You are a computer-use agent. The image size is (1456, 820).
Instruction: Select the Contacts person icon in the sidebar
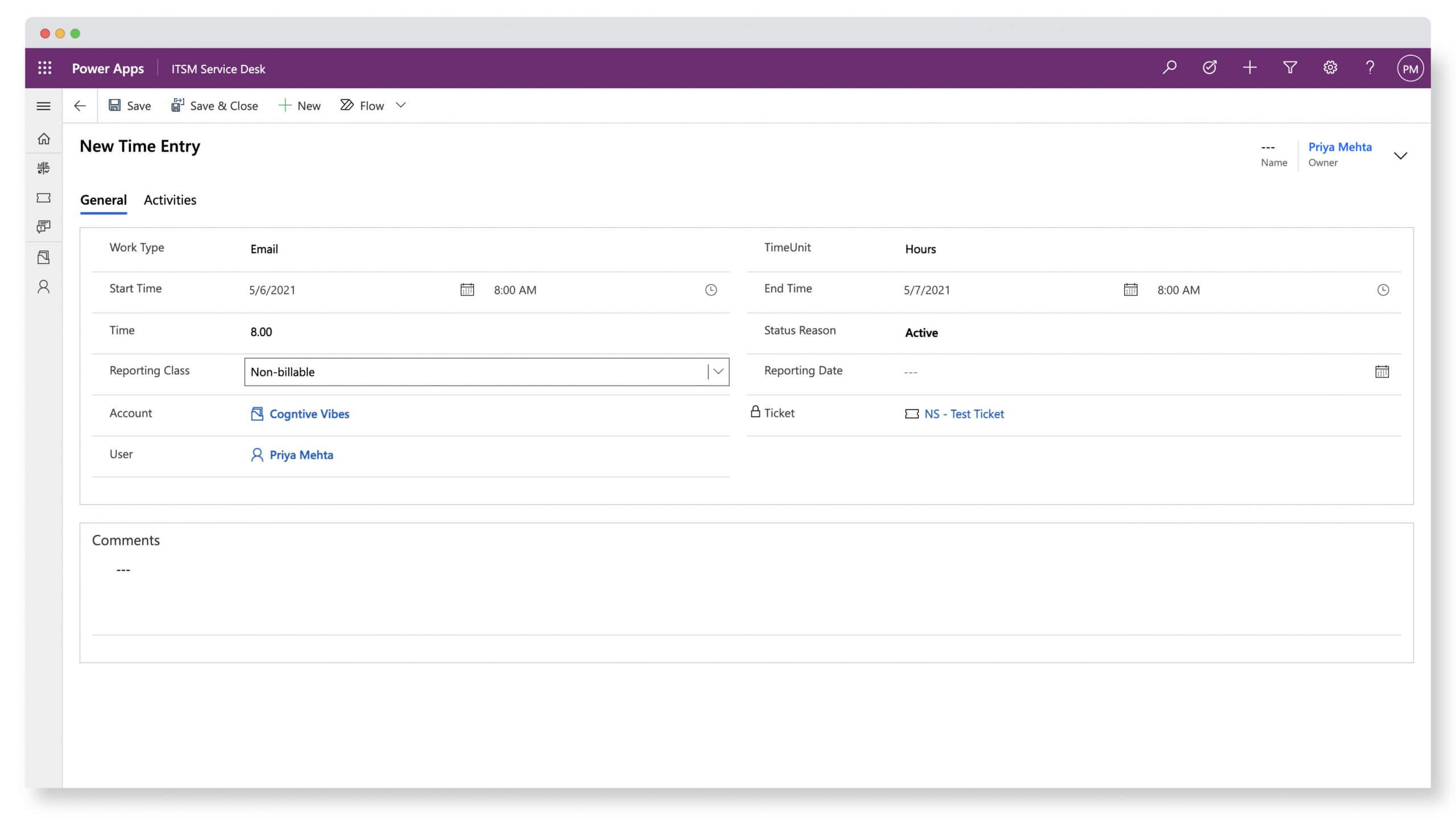[x=44, y=287]
